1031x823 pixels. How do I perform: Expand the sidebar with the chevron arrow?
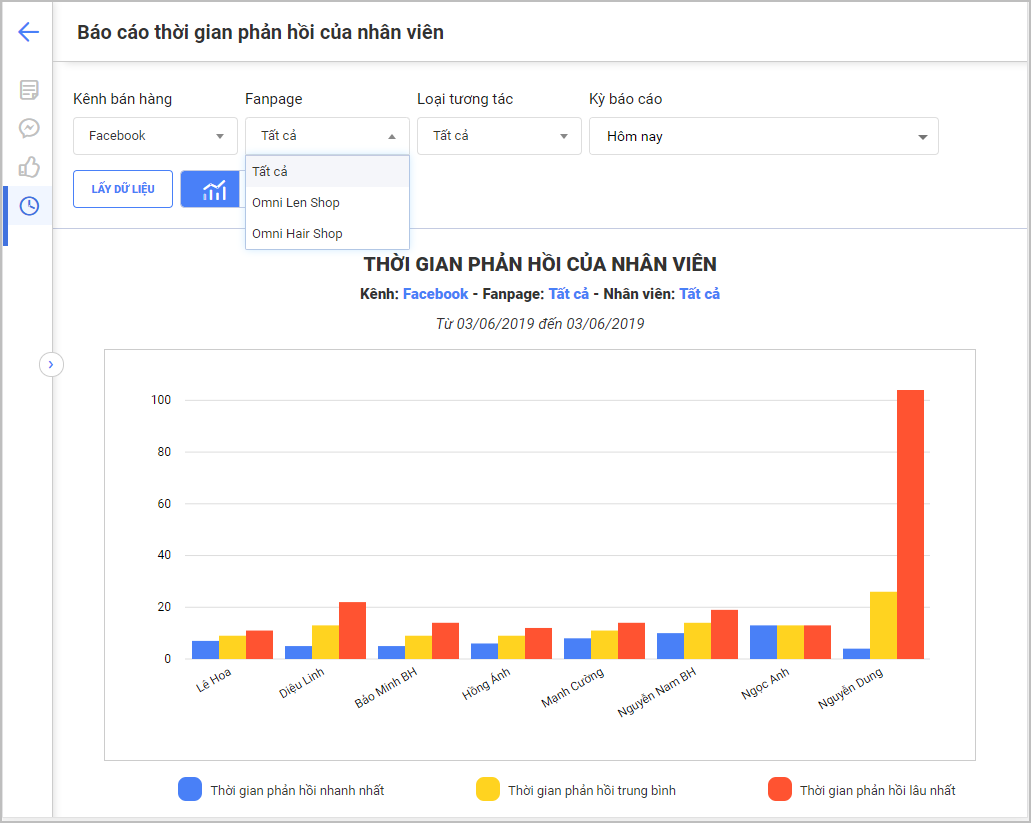point(51,364)
